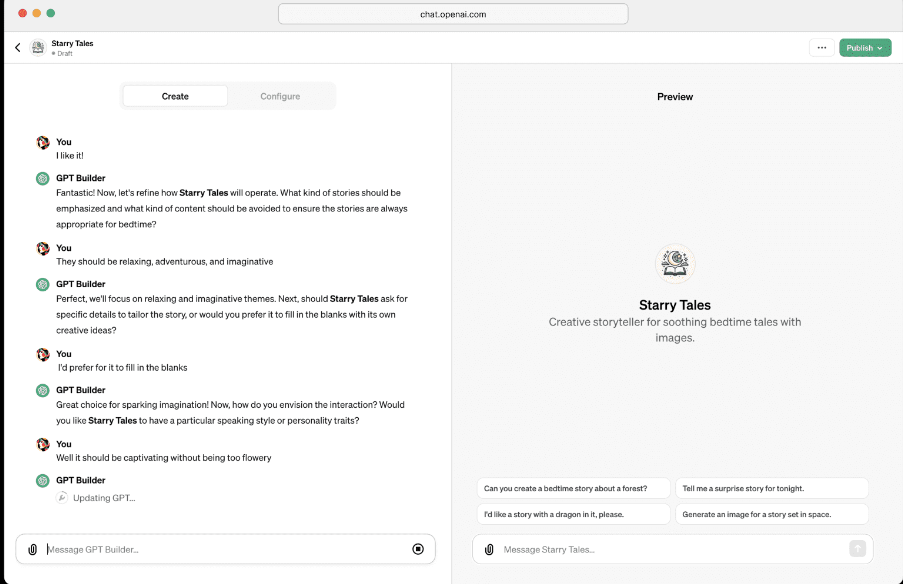This screenshot has width=903, height=584.
Task: Click 'Well it should be captivating' message
Action: pyautogui.click(x=164, y=458)
